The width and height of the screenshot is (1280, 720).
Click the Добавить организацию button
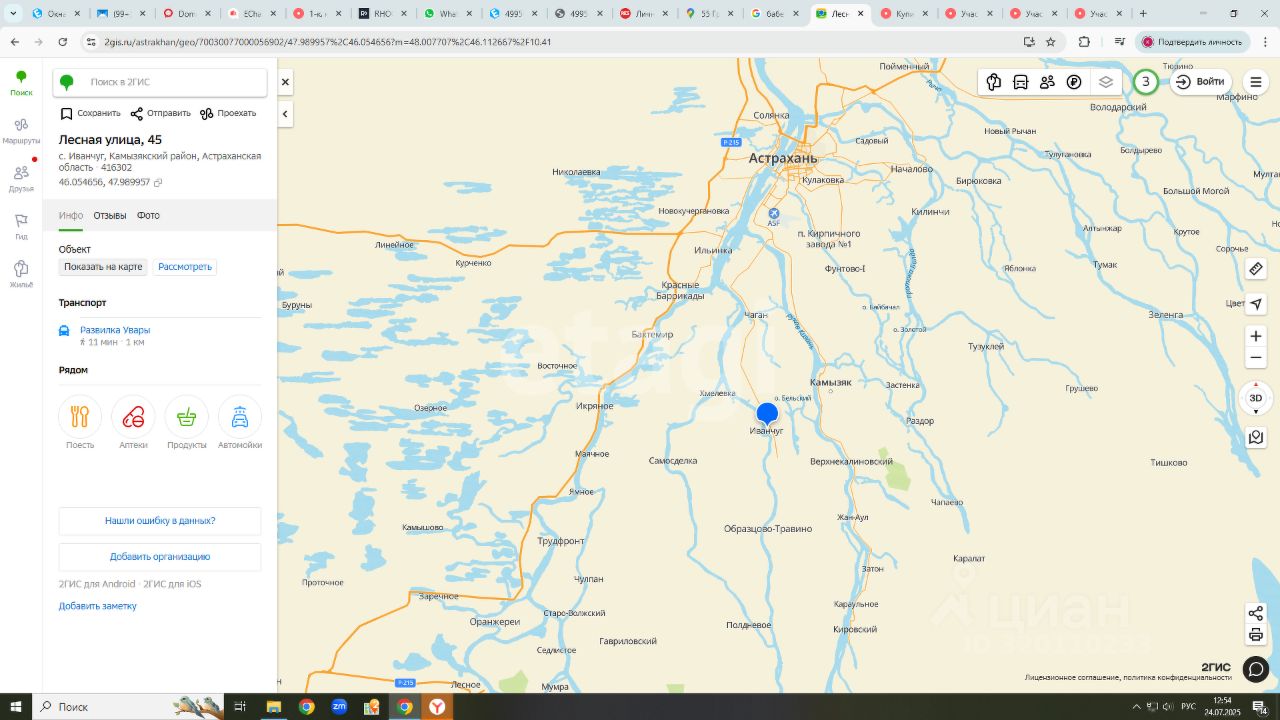click(160, 557)
